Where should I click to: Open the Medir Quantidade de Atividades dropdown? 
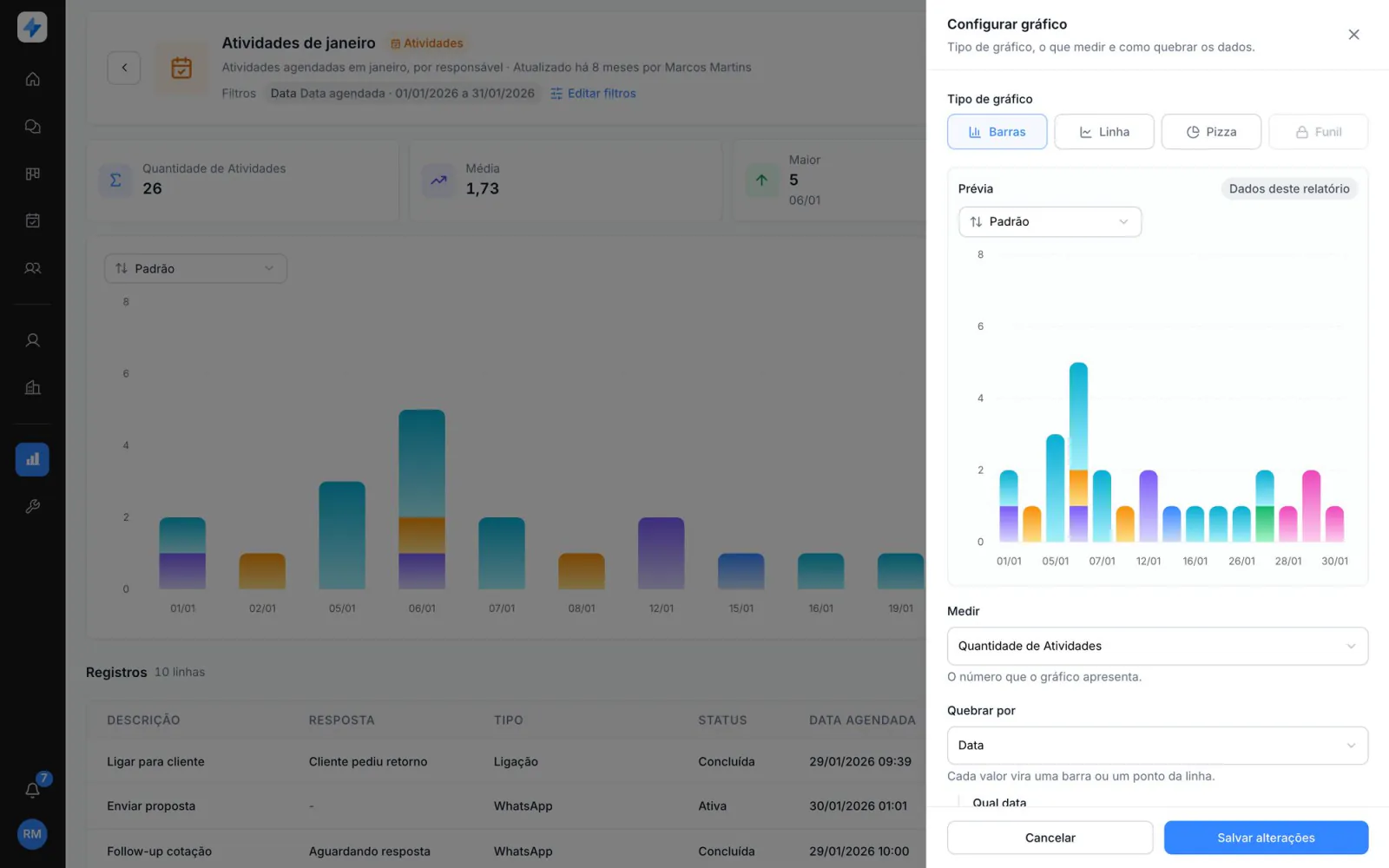(1157, 646)
